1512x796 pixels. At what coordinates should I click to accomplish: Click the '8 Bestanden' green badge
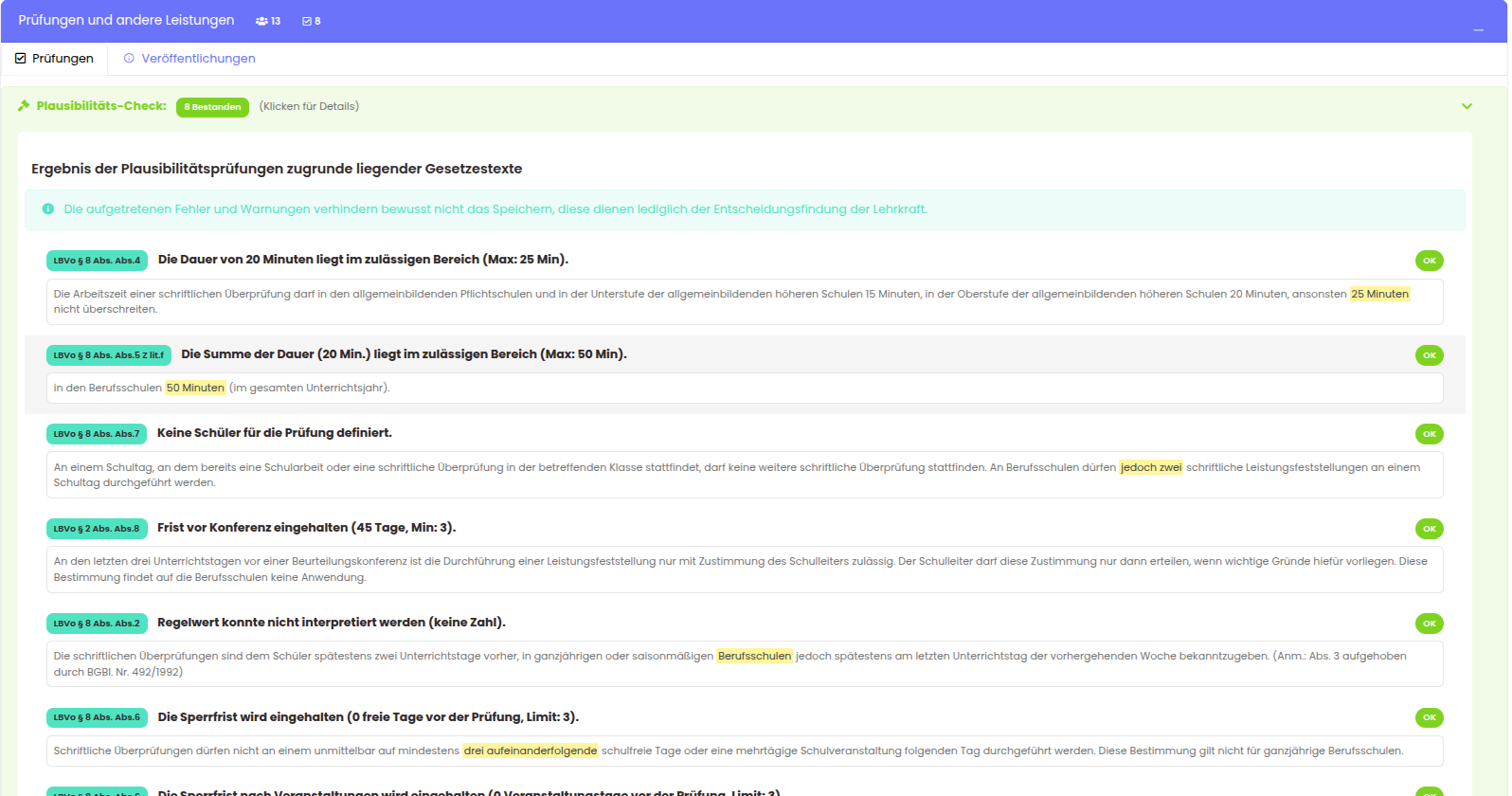(212, 107)
